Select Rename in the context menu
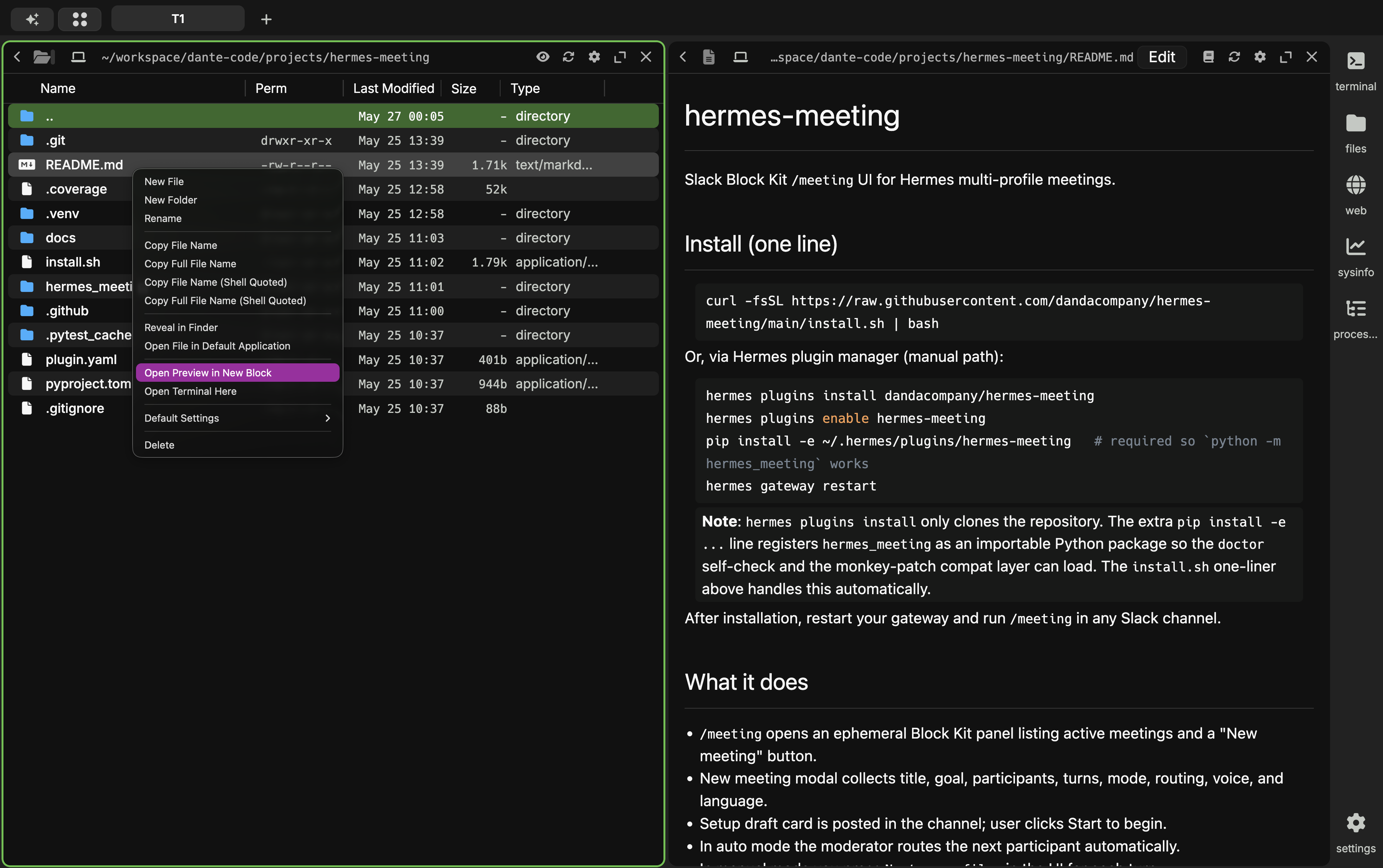The image size is (1383, 868). 238,218
